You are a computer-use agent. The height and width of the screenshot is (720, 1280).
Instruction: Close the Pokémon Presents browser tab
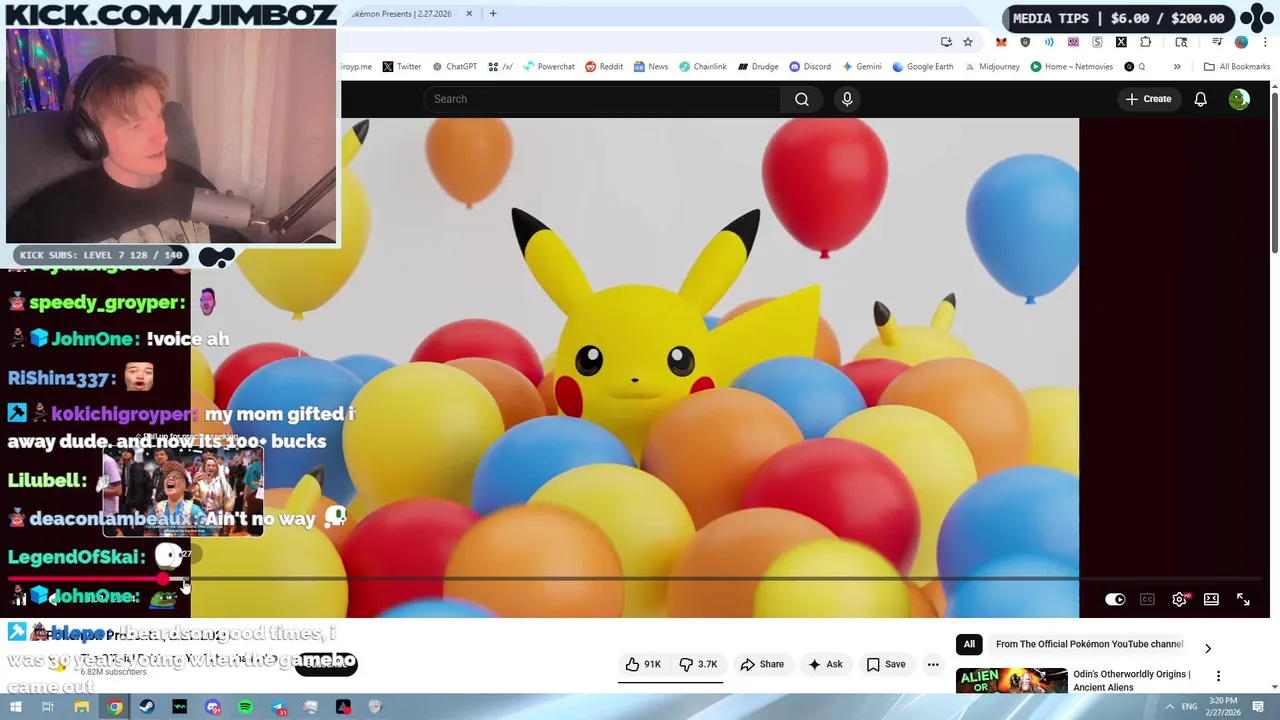click(468, 14)
